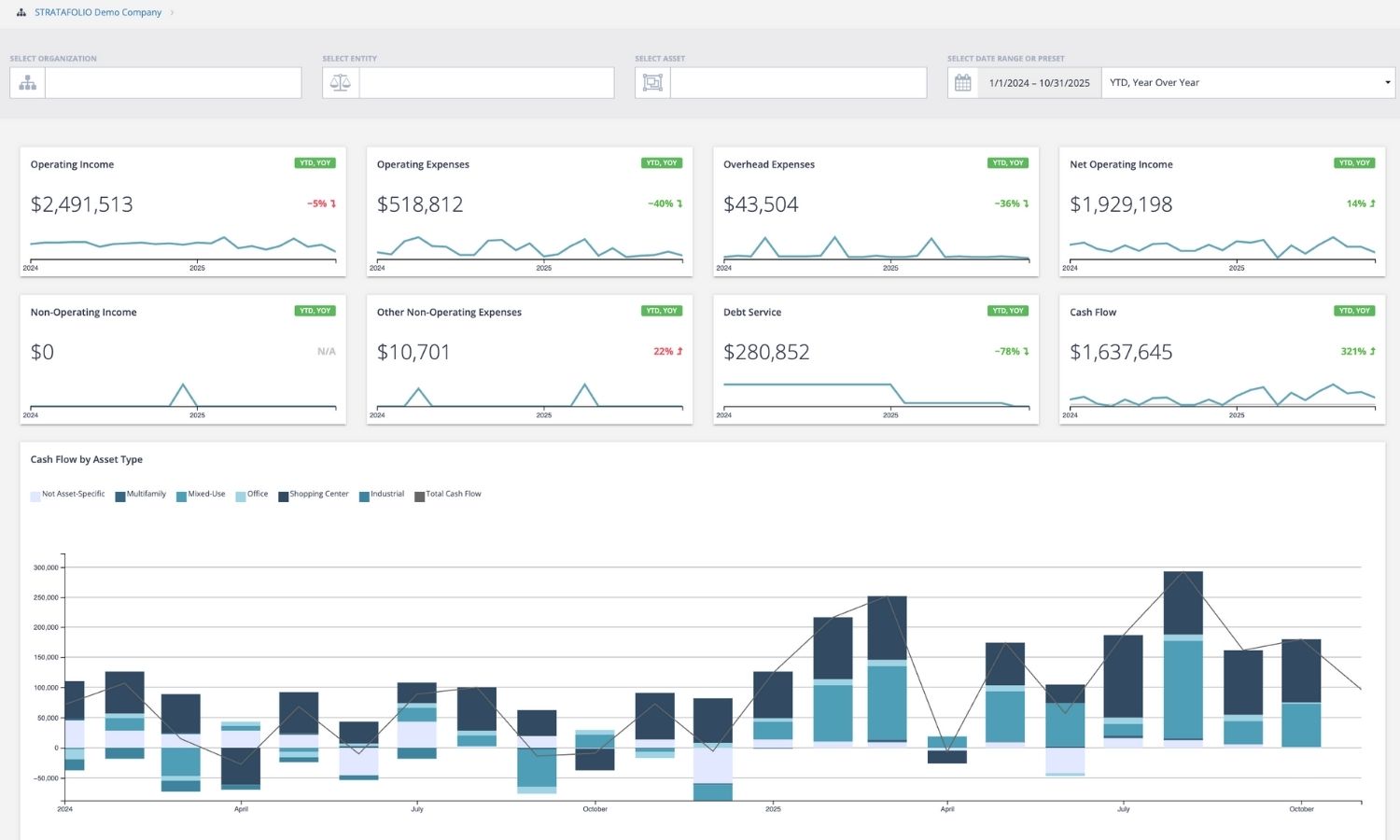The height and width of the screenshot is (840, 1400).
Task: Open the Select Entity dropdown field
Action: pyautogui.click(x=486, y=83)
